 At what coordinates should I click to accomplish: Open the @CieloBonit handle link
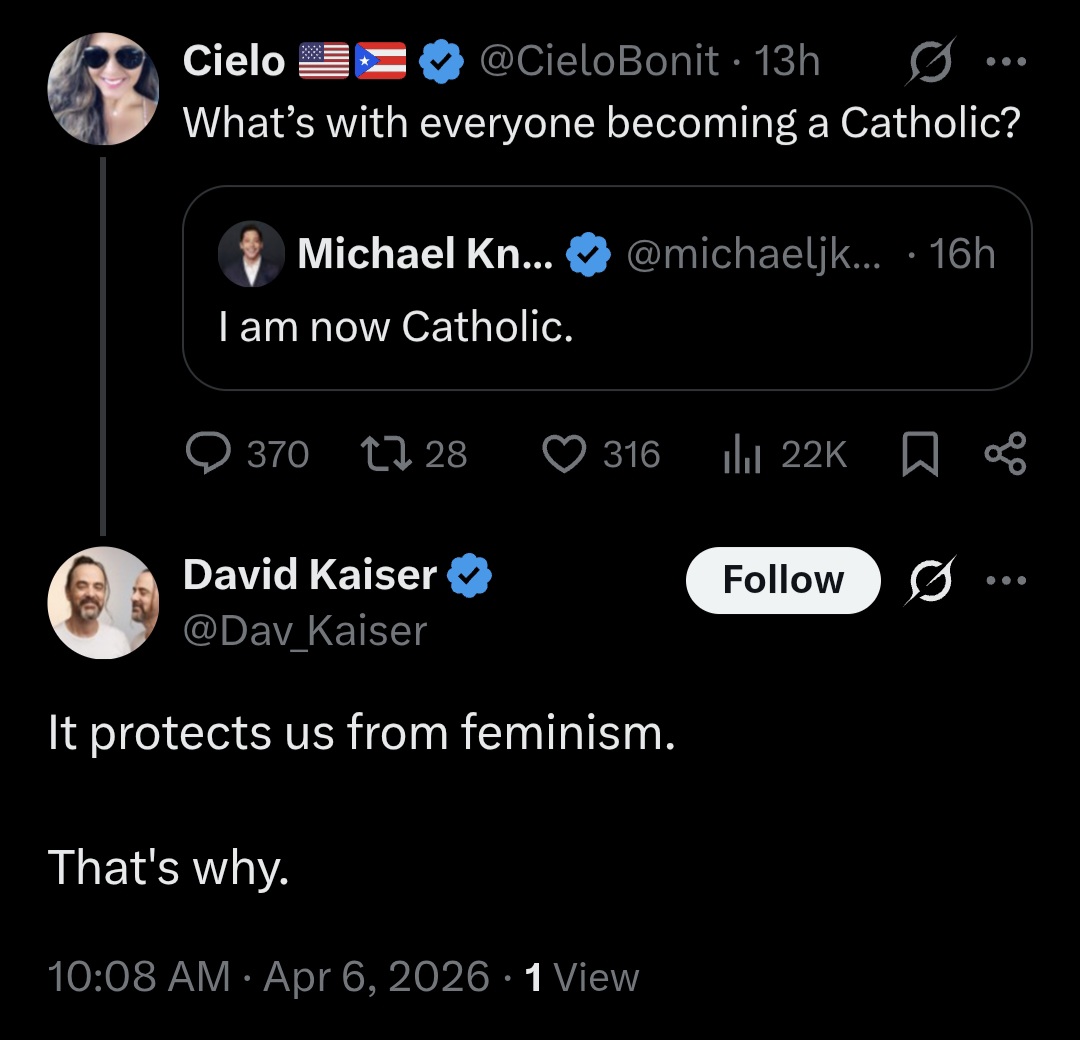click(599, 62)
